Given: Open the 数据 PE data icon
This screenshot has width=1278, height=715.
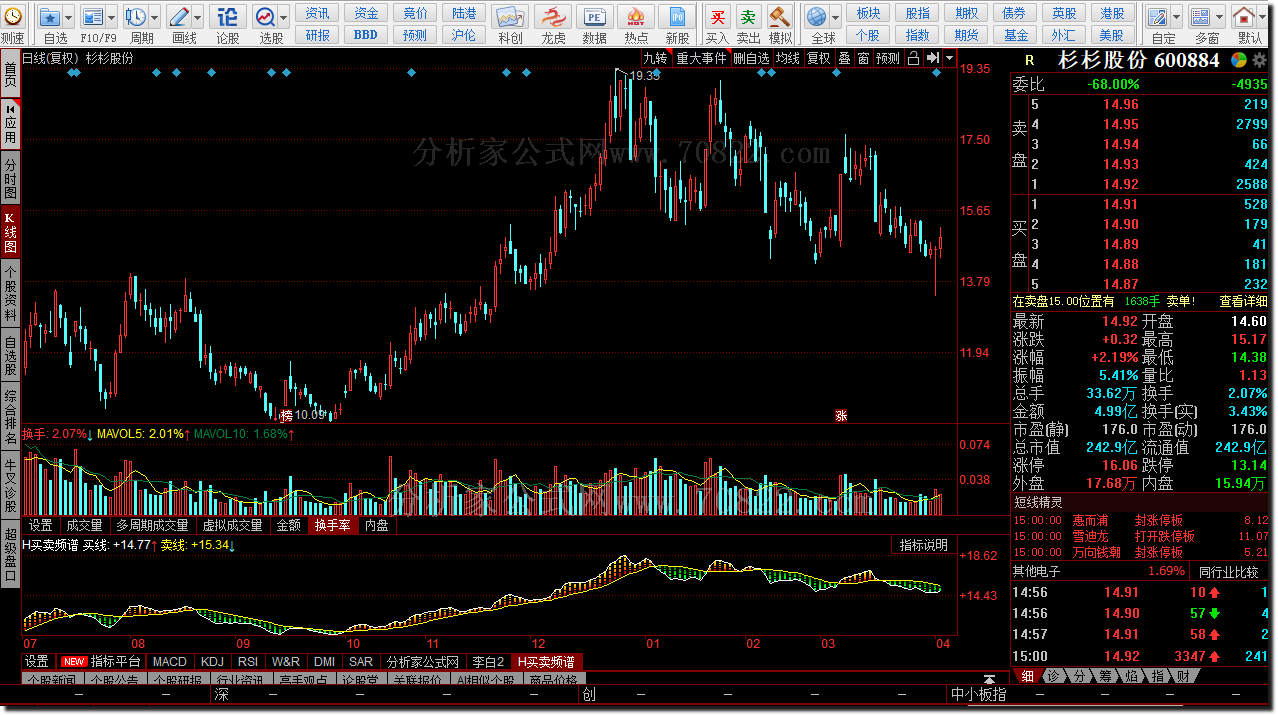Looking at the screenshot, I should (594, 17).
